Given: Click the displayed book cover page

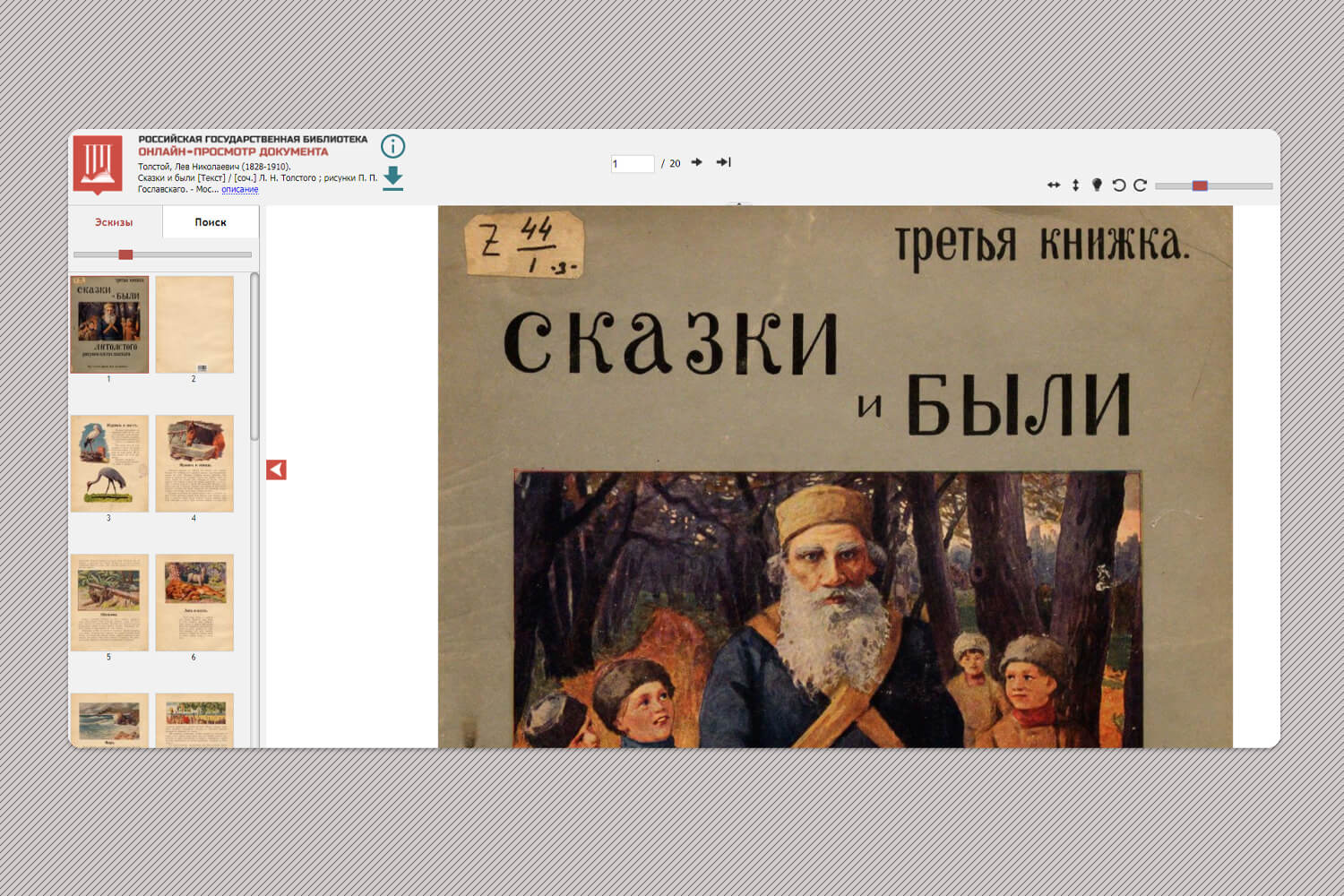Looking at the screenshot, I should click(835, 477).
